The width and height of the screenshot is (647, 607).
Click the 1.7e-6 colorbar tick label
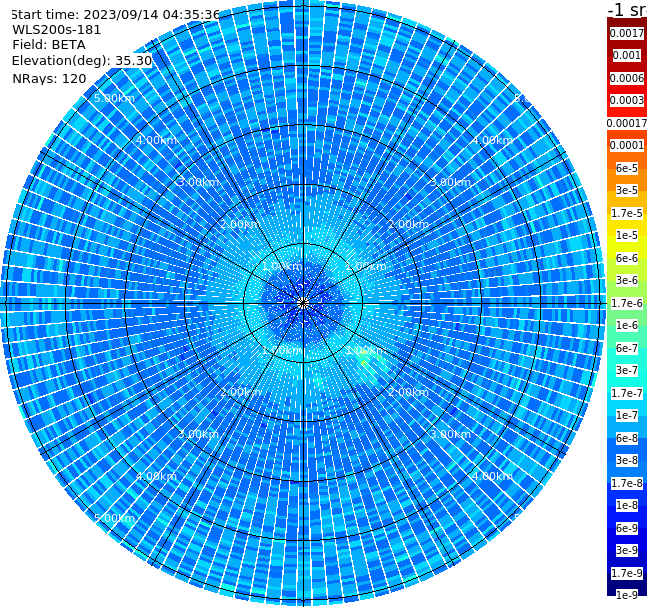click(x=627, y=303)
